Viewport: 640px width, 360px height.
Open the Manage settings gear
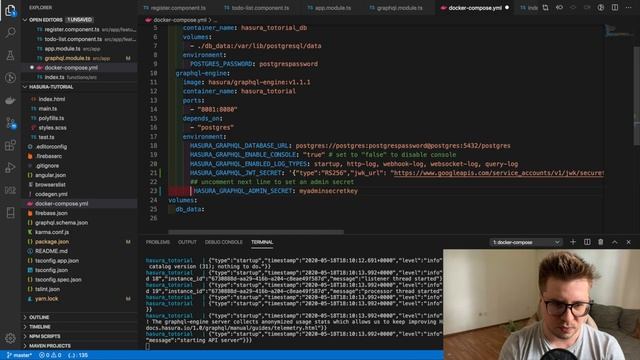click(10, 338)
